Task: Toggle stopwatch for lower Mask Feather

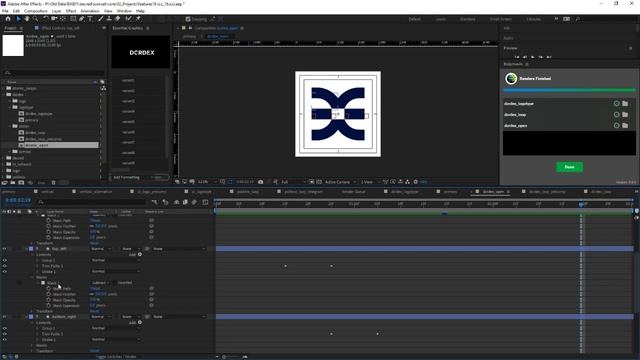Action: point(49,294)
